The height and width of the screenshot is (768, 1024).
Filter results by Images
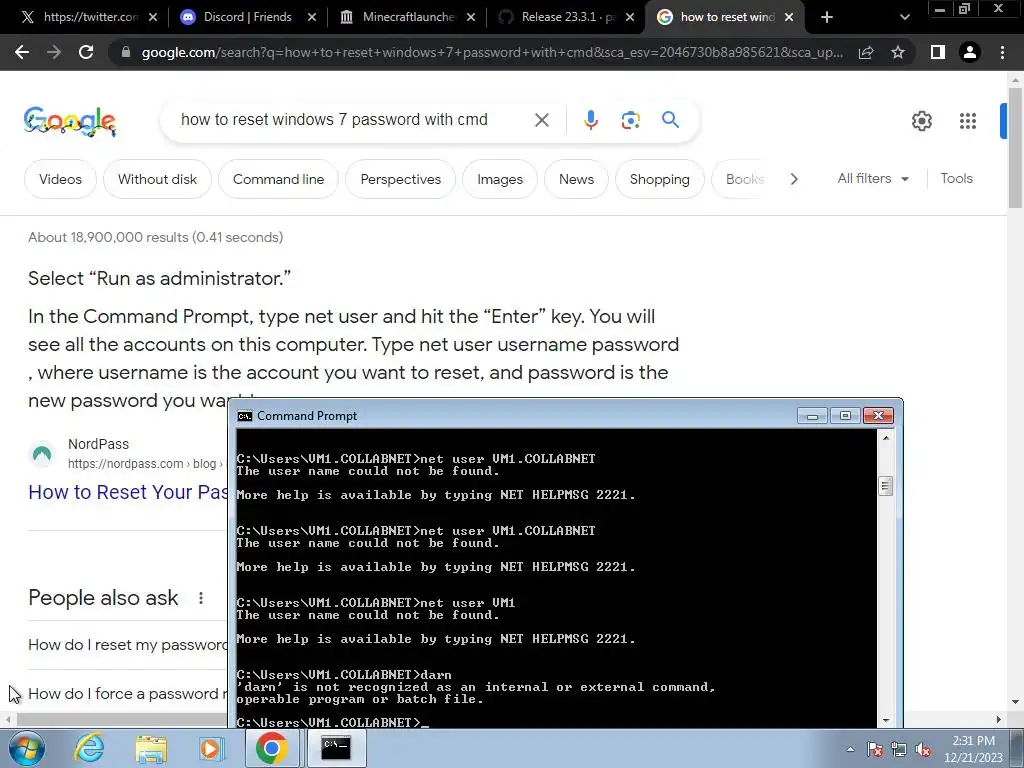point(500,179)
